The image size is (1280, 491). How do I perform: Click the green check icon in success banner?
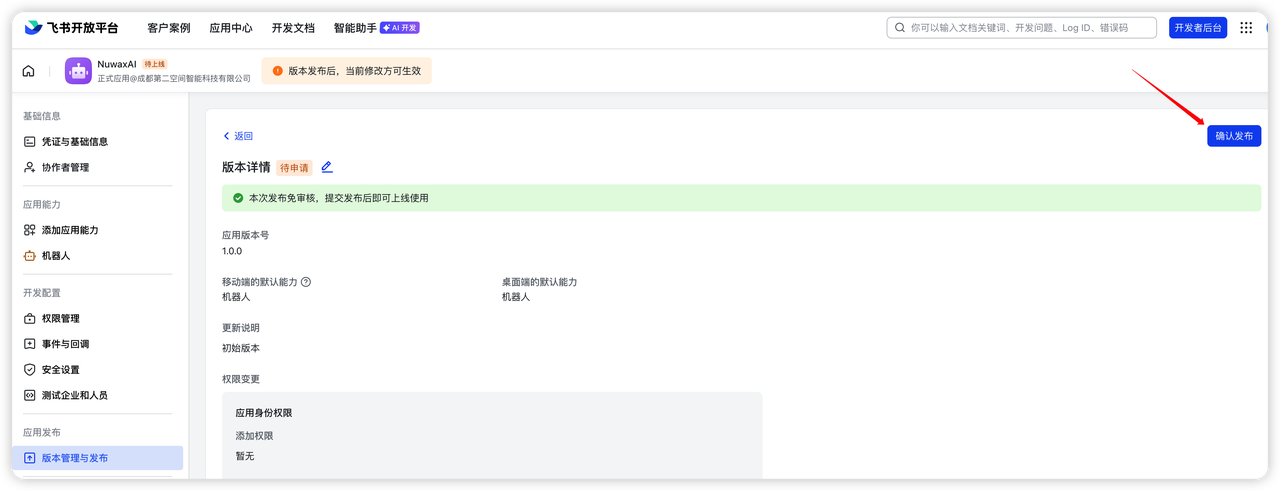point(238,198)
